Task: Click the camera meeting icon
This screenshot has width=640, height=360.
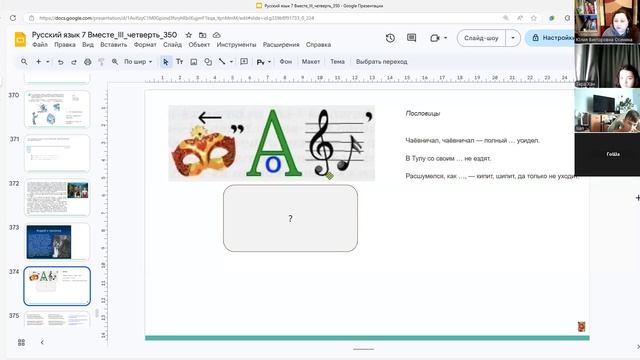Action: click(435, 38)
